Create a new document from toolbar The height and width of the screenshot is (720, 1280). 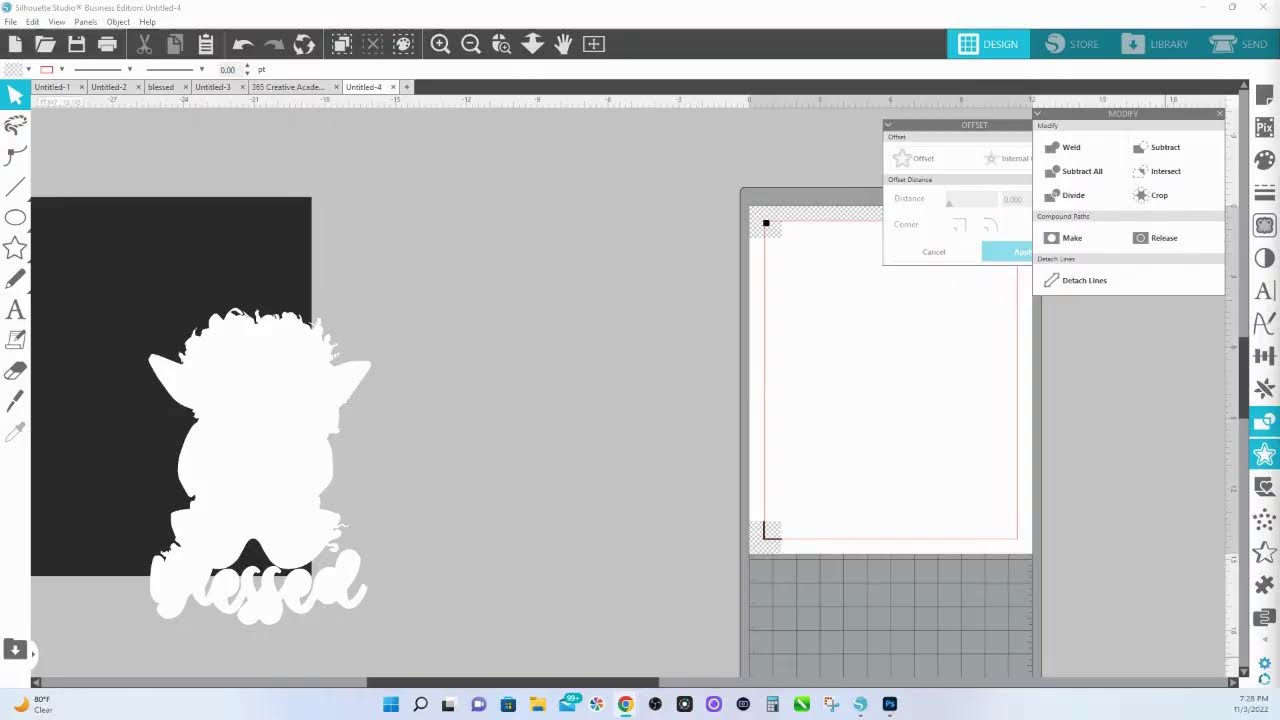click(15, 44)
